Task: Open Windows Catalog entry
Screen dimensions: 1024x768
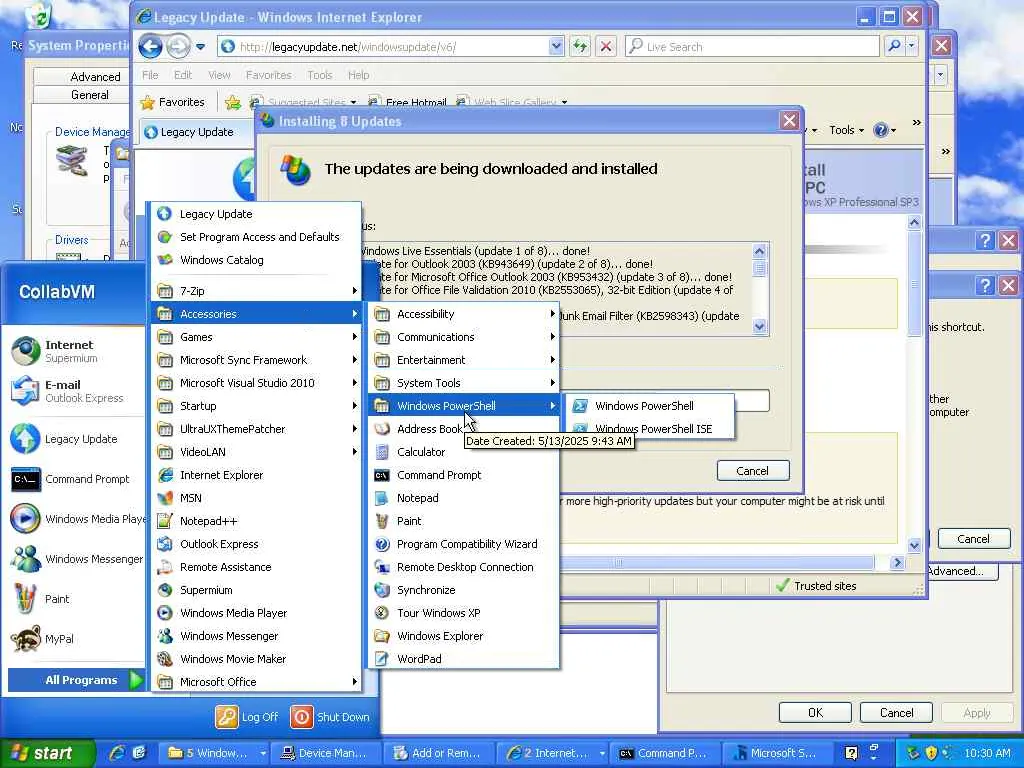Action: coord(257,260)
